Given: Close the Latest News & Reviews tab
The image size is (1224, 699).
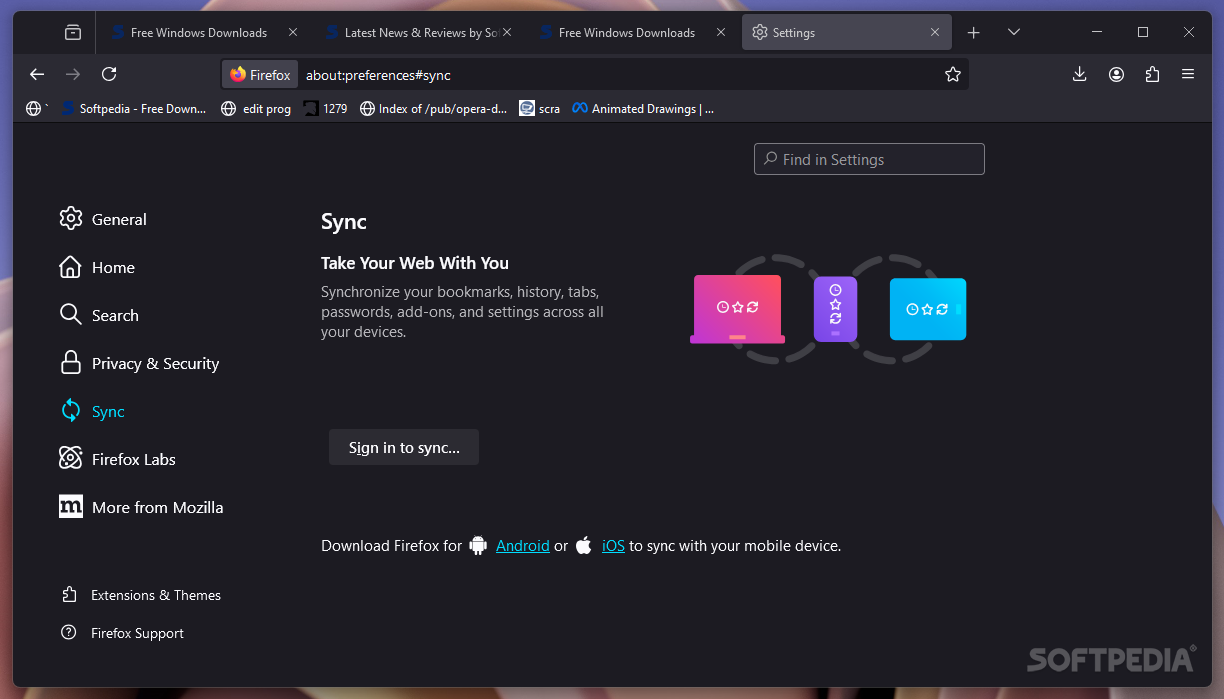Looking at the screenshot, I should (507, 33).
